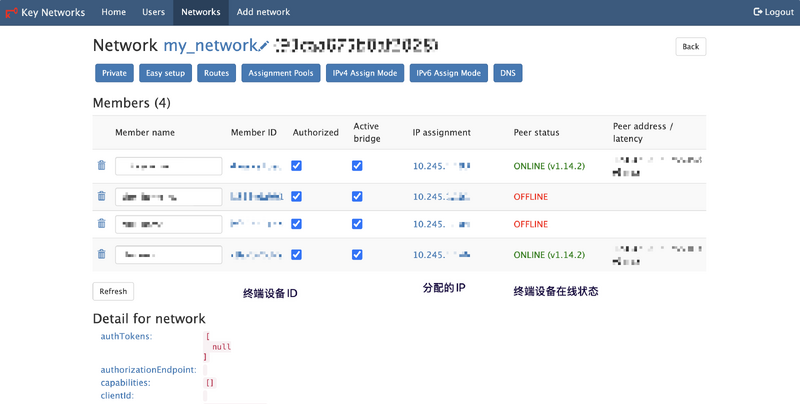The width and height of the screenshot is (800, 404).
Task: Open the IPv6 Assign Mode options
Action: click(x=447, y=73)
